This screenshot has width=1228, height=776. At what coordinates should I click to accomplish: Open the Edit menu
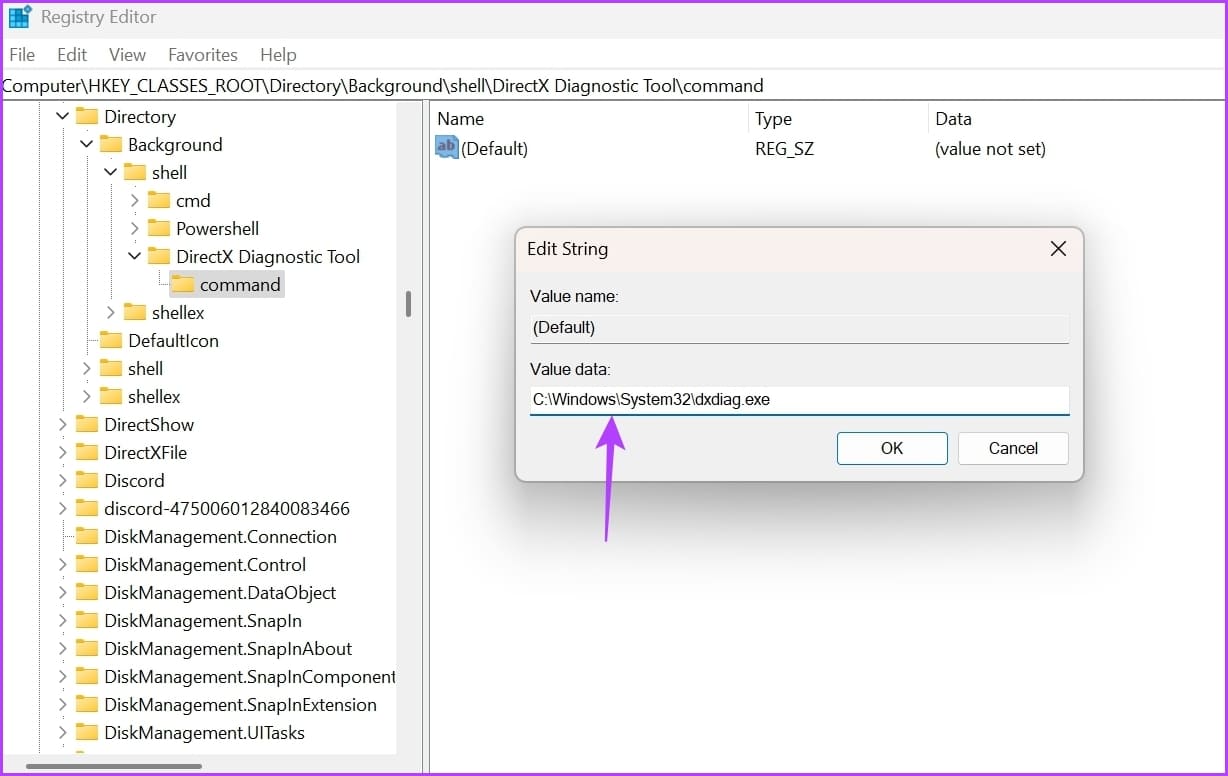pos(72,55)
